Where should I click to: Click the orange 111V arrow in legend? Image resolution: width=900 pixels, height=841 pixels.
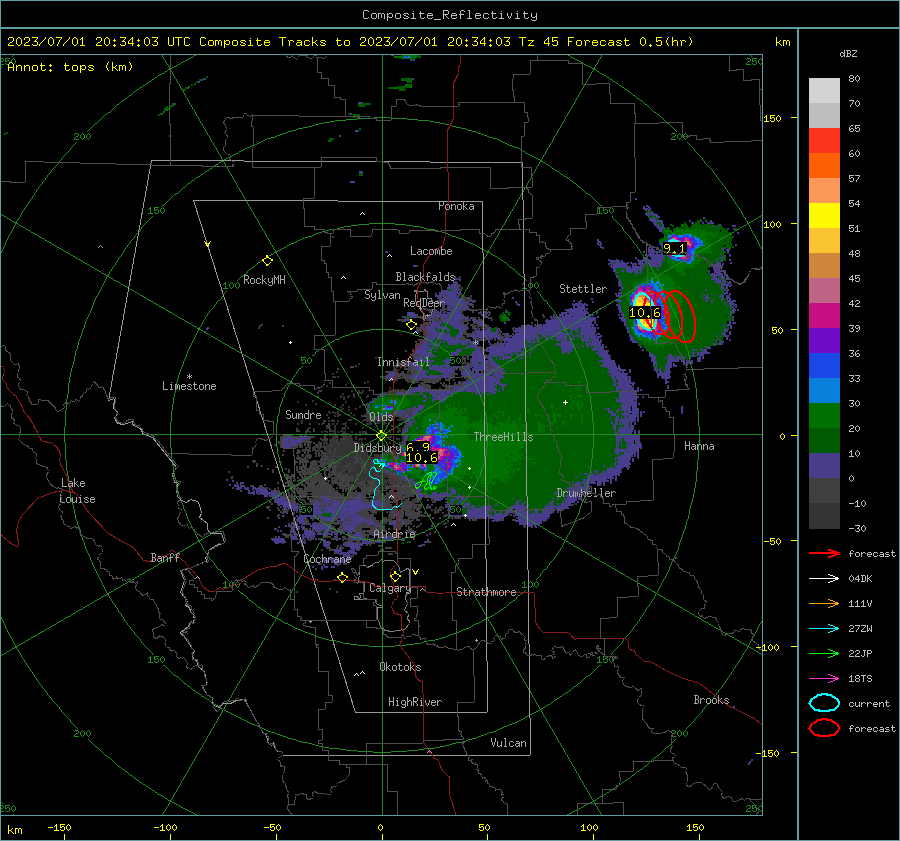pos(824,603)
